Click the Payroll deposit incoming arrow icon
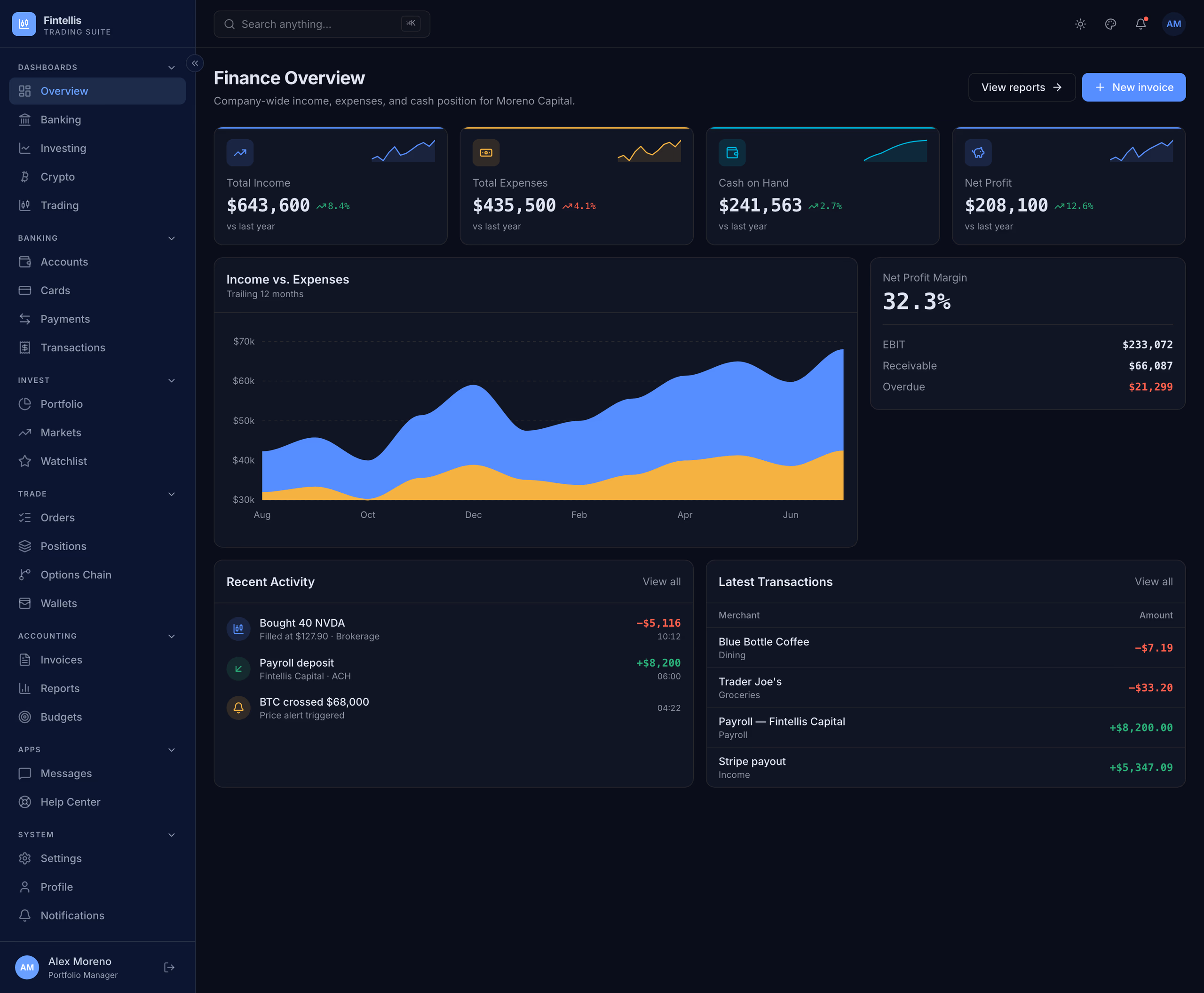1204x993 pixels. tap(238, 669)
